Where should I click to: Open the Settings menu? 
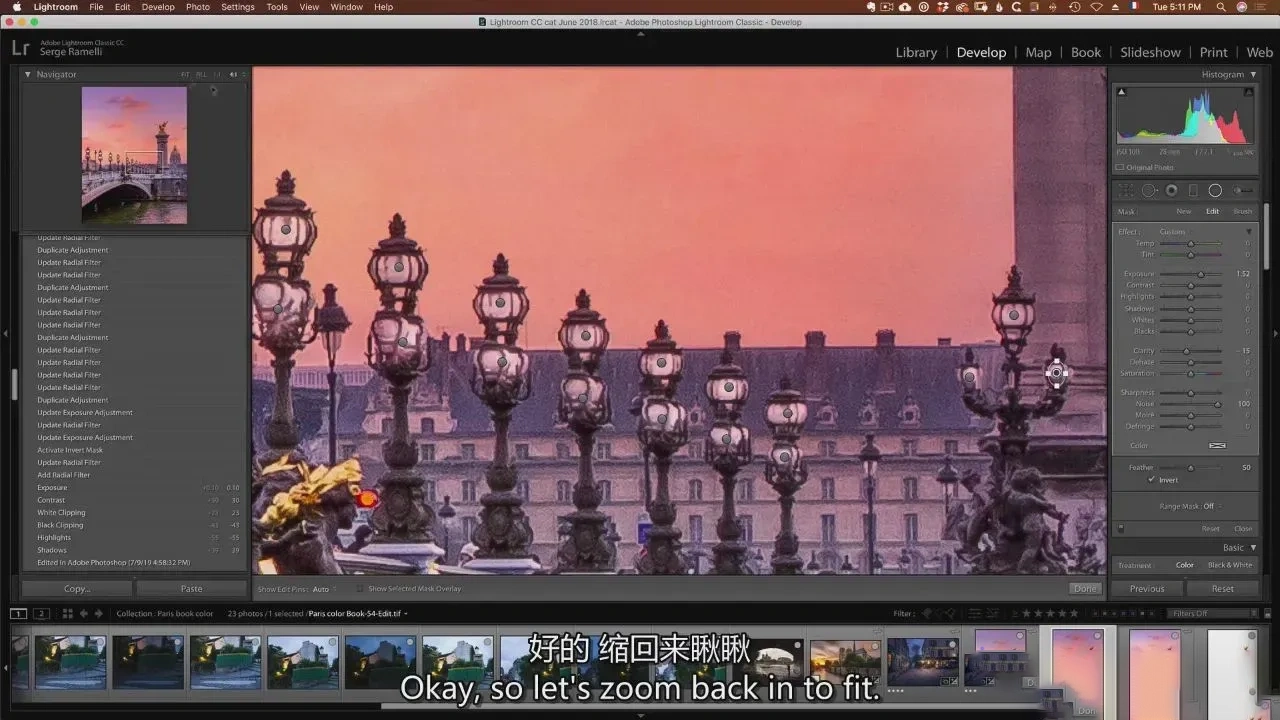point(238,7)
